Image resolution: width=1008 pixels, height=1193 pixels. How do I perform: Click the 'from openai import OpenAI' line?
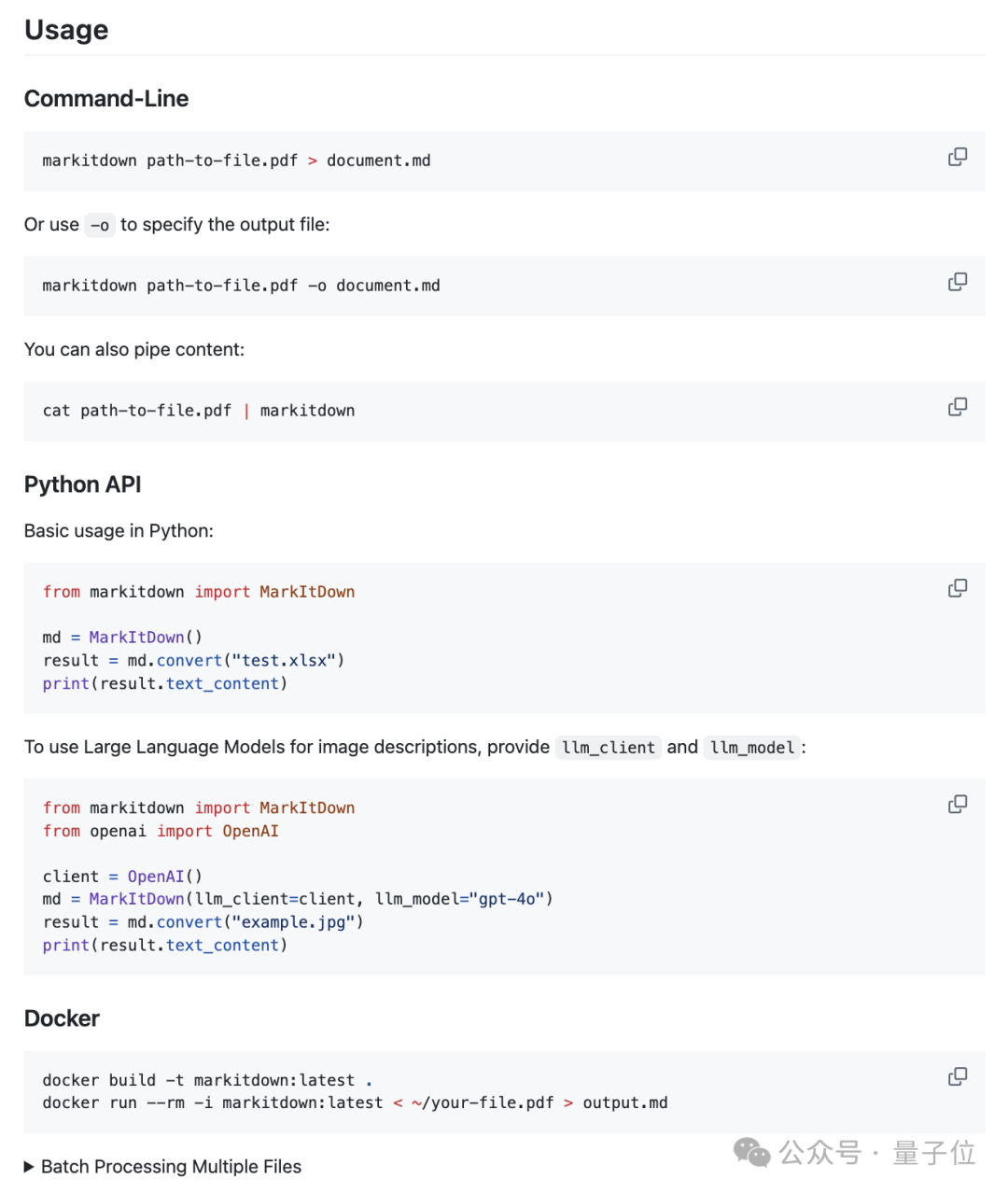click(161, 831)
